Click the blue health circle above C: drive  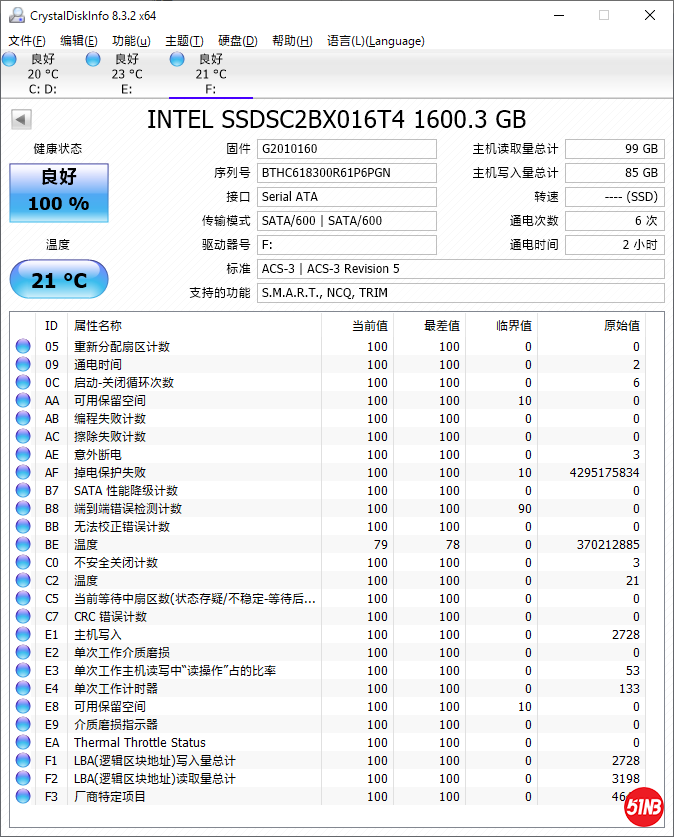[x=10, y=60]
